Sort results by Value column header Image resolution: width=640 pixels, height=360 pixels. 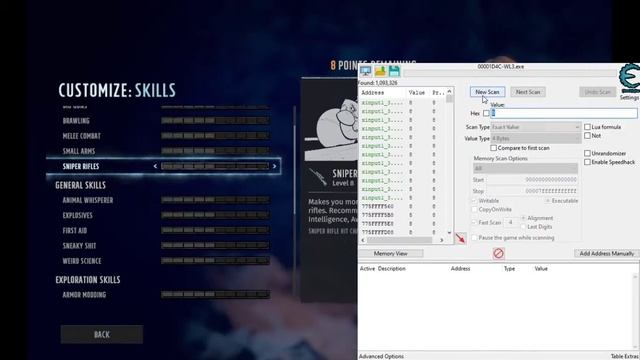tap(418, 93)
